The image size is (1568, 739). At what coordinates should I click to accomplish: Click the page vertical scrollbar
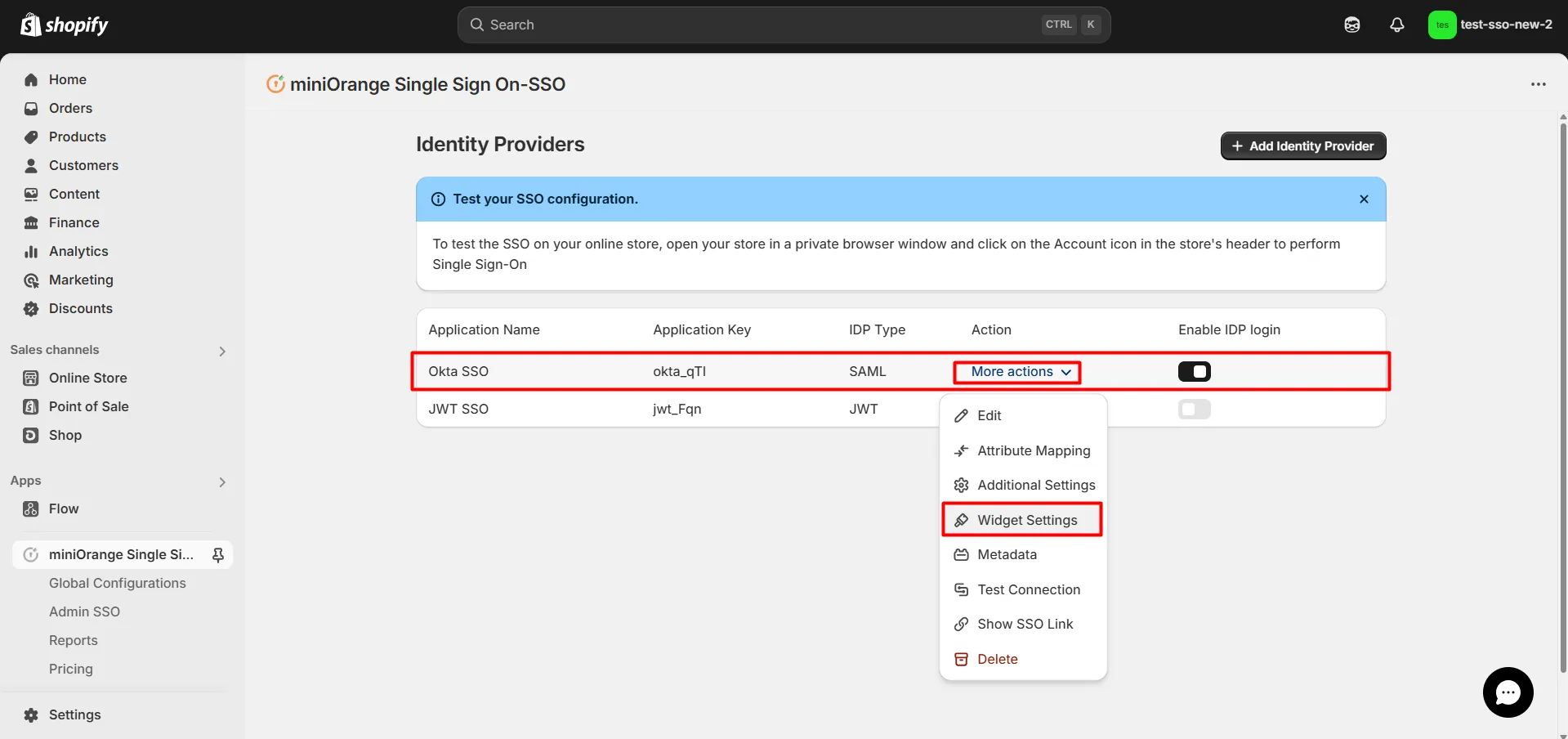pyautogui.click(x=1563, y=396)
